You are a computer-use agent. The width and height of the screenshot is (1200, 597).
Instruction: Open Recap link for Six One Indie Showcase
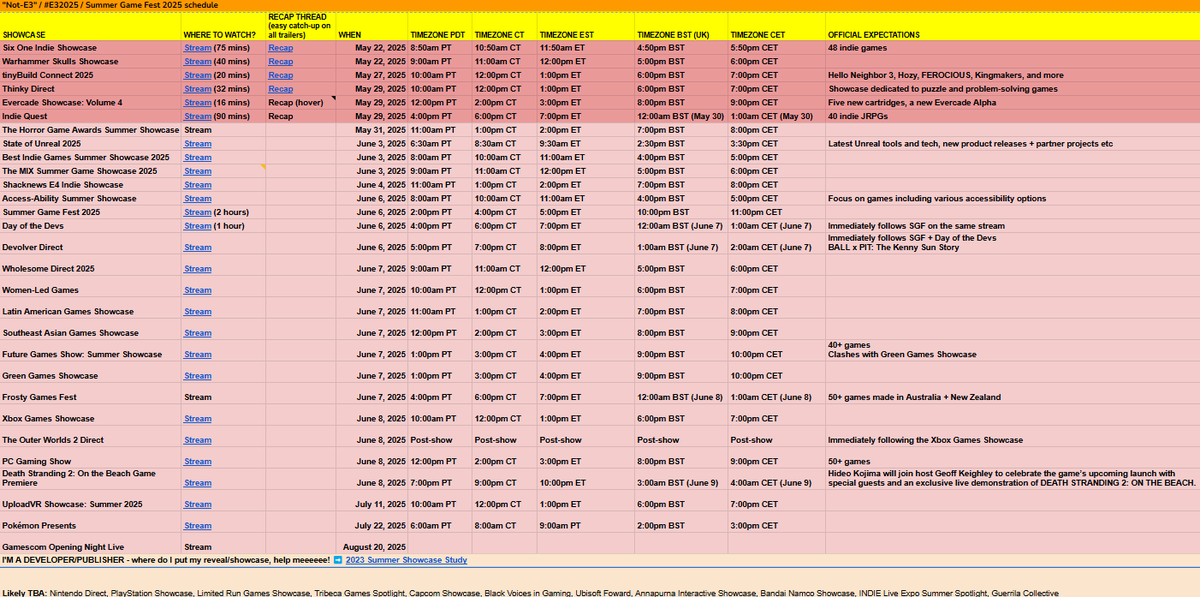280,48
